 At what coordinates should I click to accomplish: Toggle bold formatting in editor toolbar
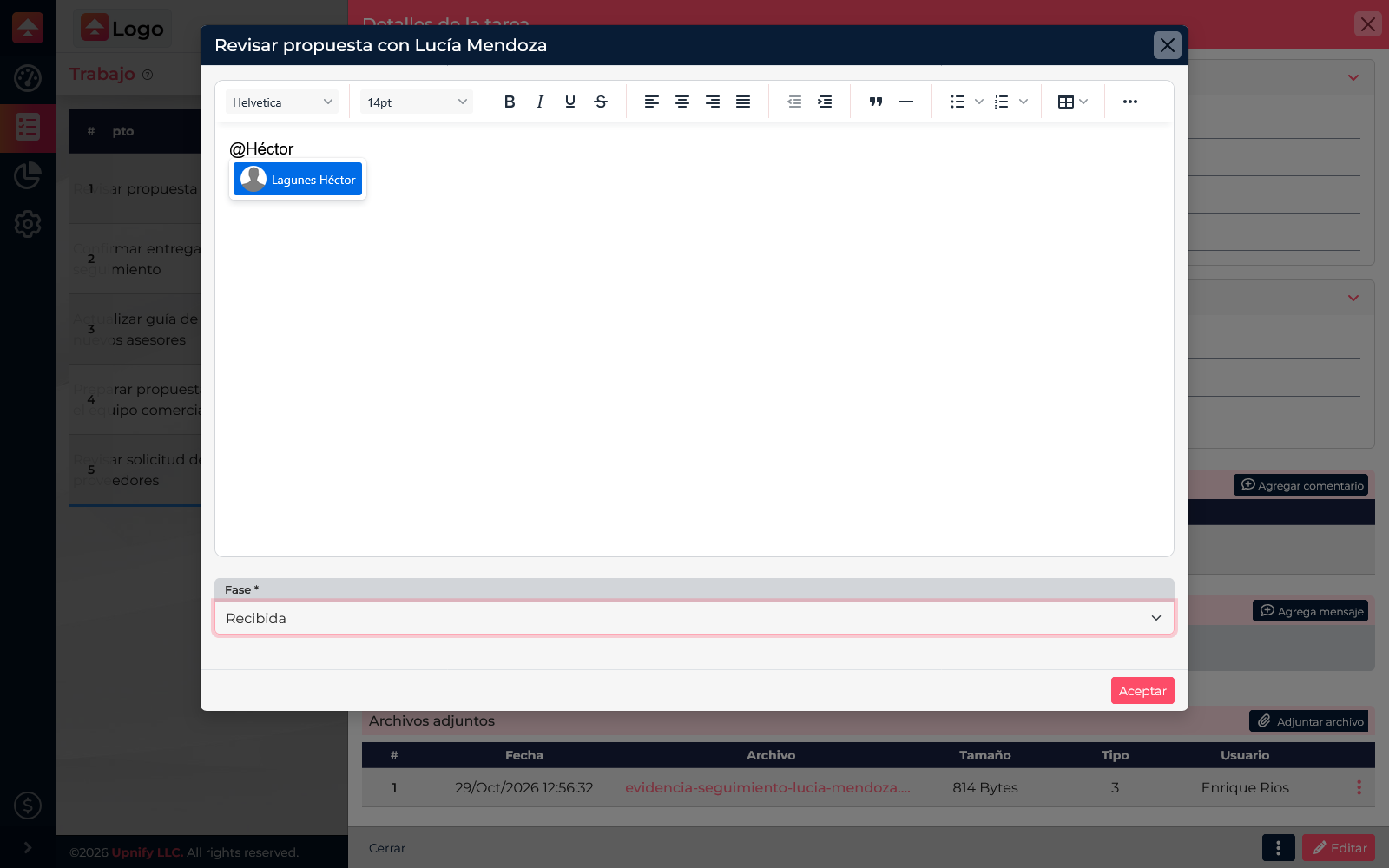[x=510, y=102]
